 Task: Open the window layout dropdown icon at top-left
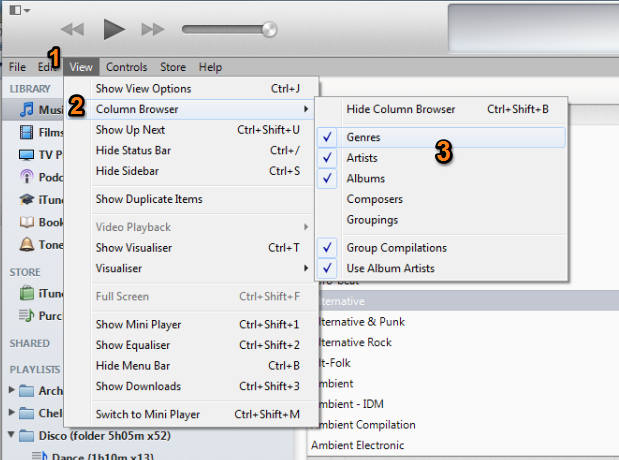tap(19, 10)
